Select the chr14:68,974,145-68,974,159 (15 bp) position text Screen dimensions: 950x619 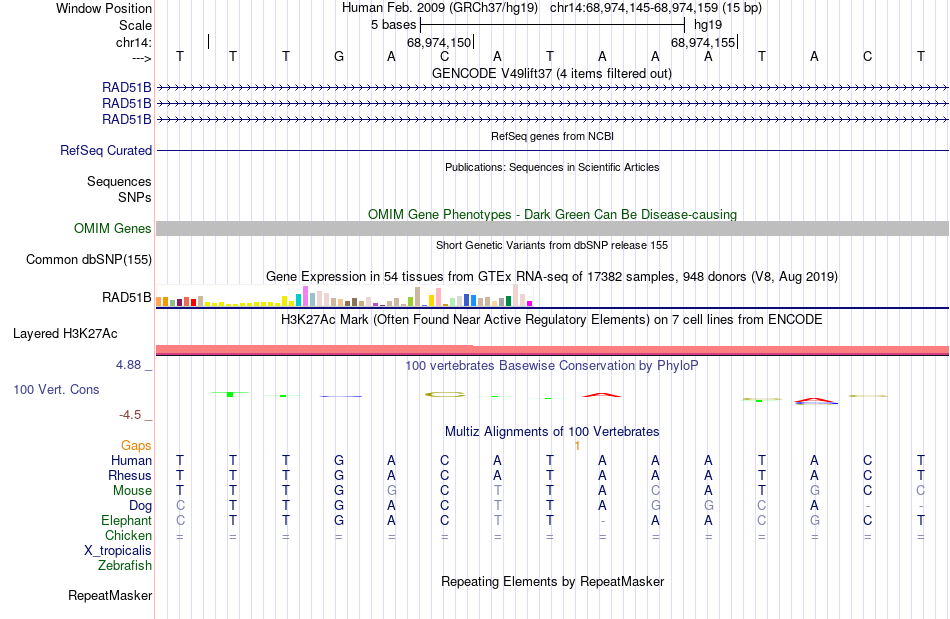click(x=656, y=8)
